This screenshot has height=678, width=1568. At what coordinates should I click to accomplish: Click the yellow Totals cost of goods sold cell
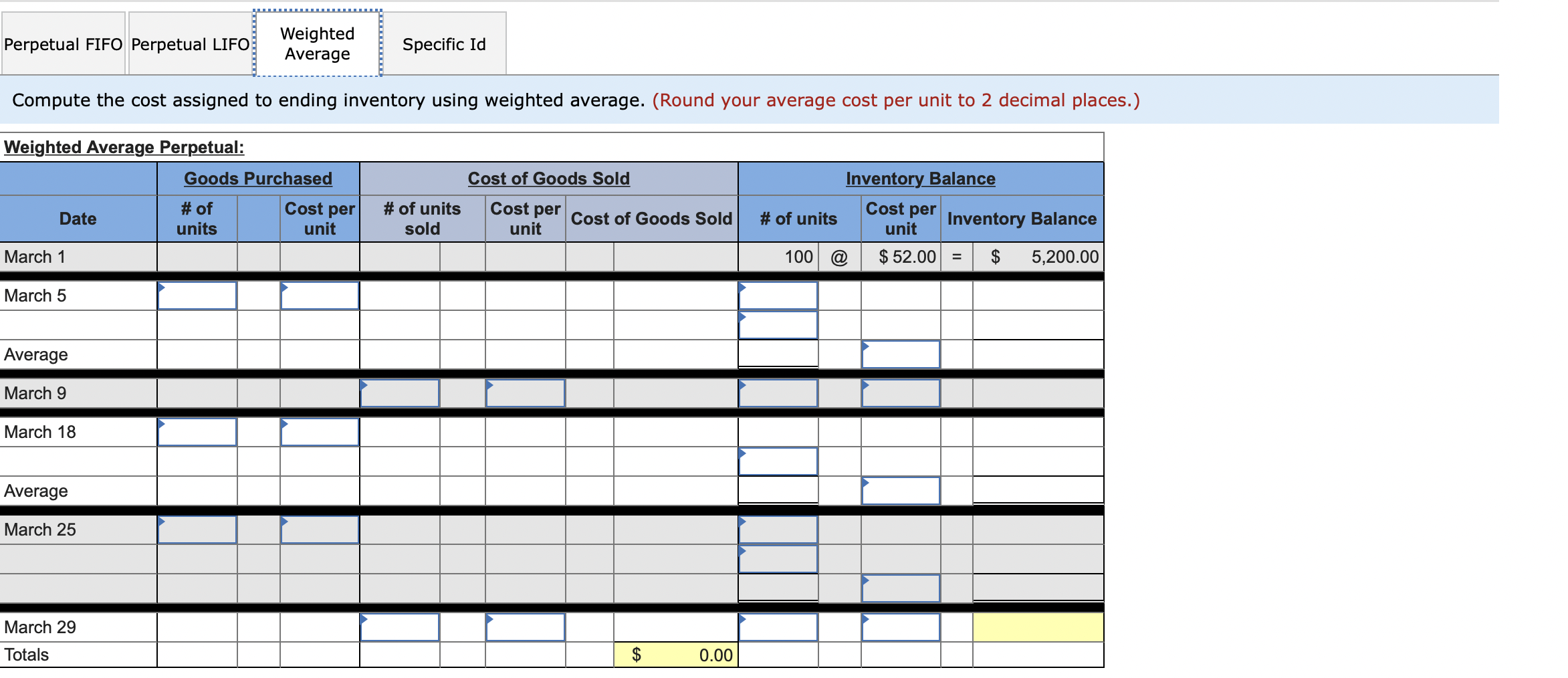[674, 655]
